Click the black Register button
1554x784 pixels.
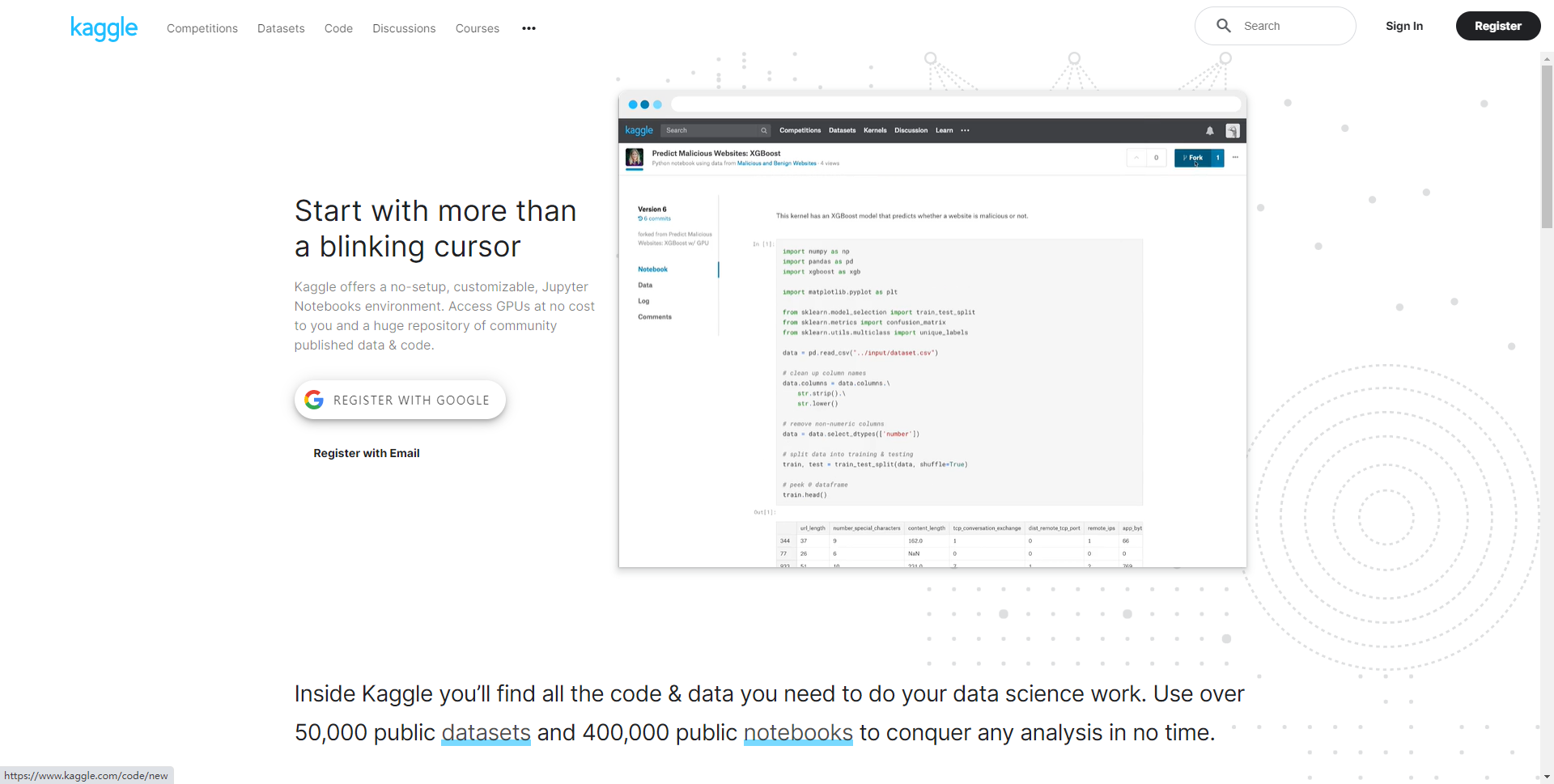[x=1498, y=26]
